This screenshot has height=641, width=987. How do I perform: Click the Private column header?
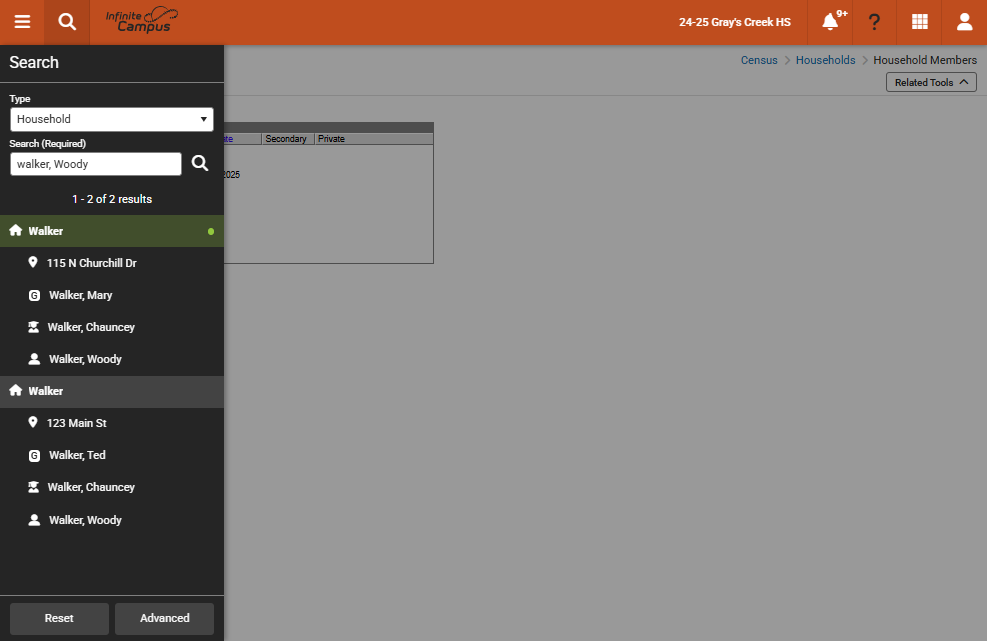(331, 139)
